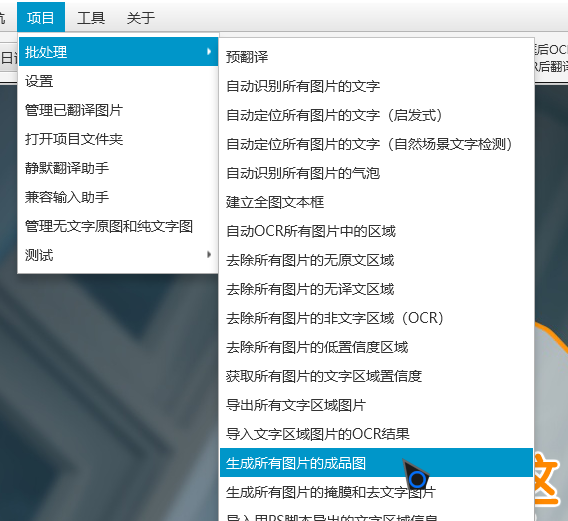Select 导入文字区域图片的OCR结果

coord(376,434)
